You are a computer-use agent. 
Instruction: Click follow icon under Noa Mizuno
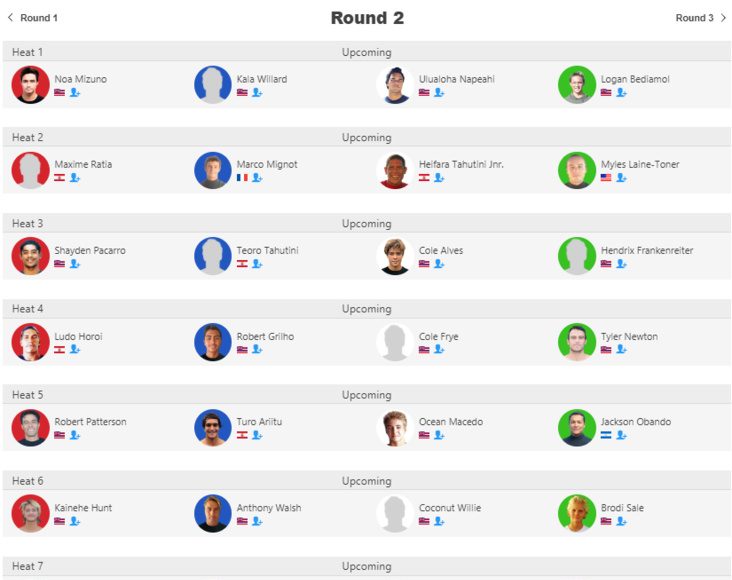click(x=75, y=92)
